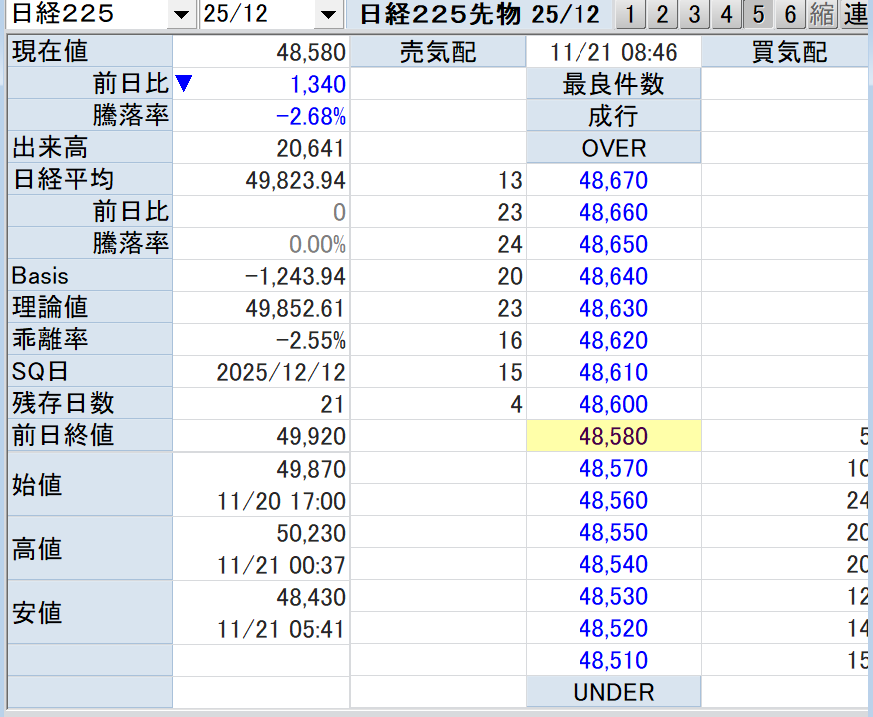Screen dimensions: 873x717
Task: Click the 最良件数 header cell
Action: [613, 84]
